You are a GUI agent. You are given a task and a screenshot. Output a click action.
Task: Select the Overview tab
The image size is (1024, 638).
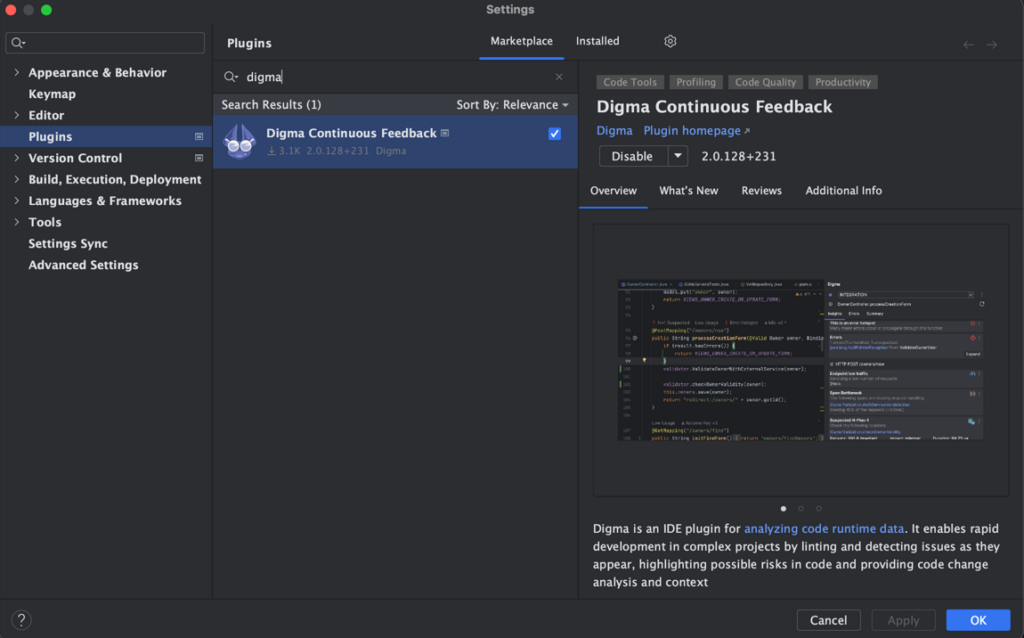[x=613, y=191]
